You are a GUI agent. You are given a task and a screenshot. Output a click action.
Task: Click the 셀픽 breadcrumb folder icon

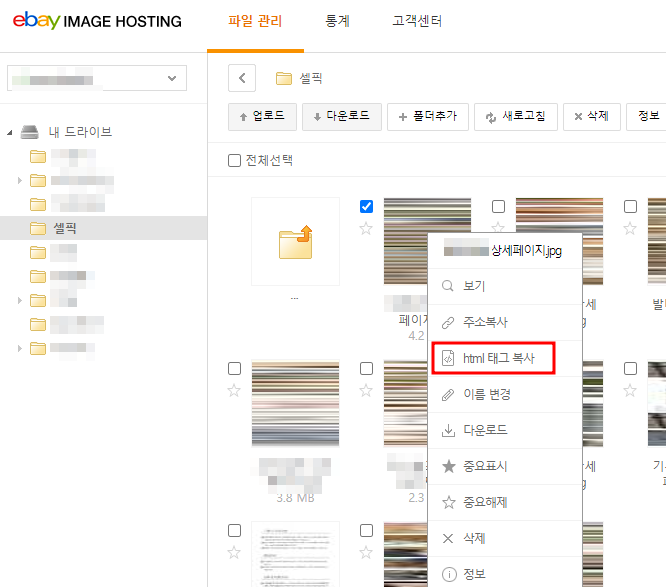[x=284, y=79]
